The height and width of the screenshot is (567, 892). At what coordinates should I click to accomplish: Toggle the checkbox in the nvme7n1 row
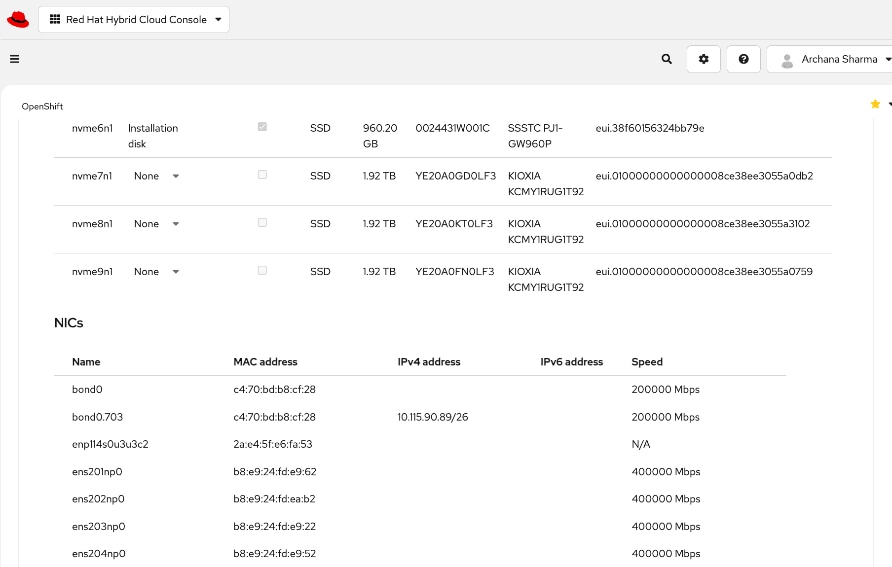pyautogui.click(x=262, y=175)
